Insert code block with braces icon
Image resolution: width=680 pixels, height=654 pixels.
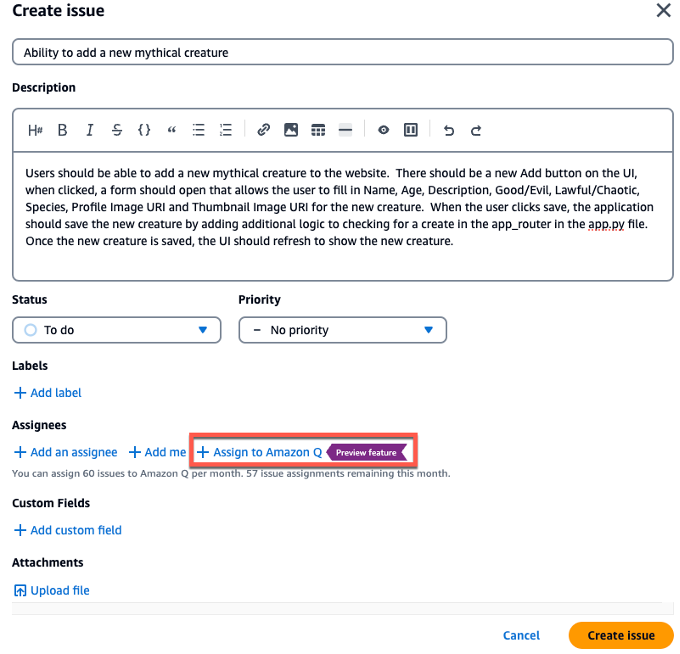coord(144,130)
